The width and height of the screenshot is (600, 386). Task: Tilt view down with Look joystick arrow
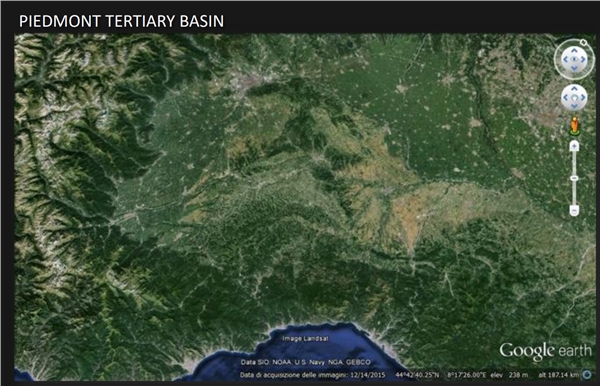pos(574,68)
